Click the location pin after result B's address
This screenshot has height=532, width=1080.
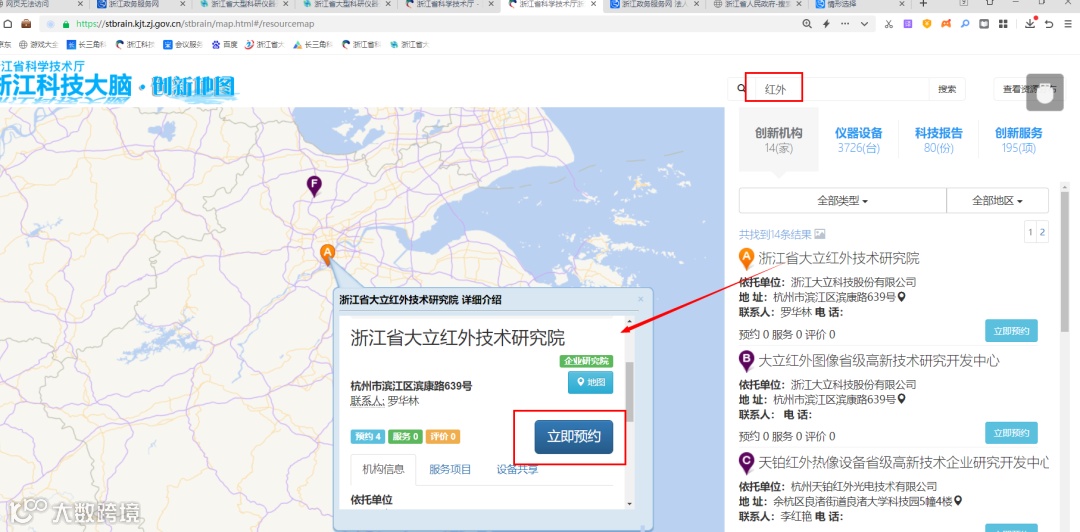tap(901, 399)
